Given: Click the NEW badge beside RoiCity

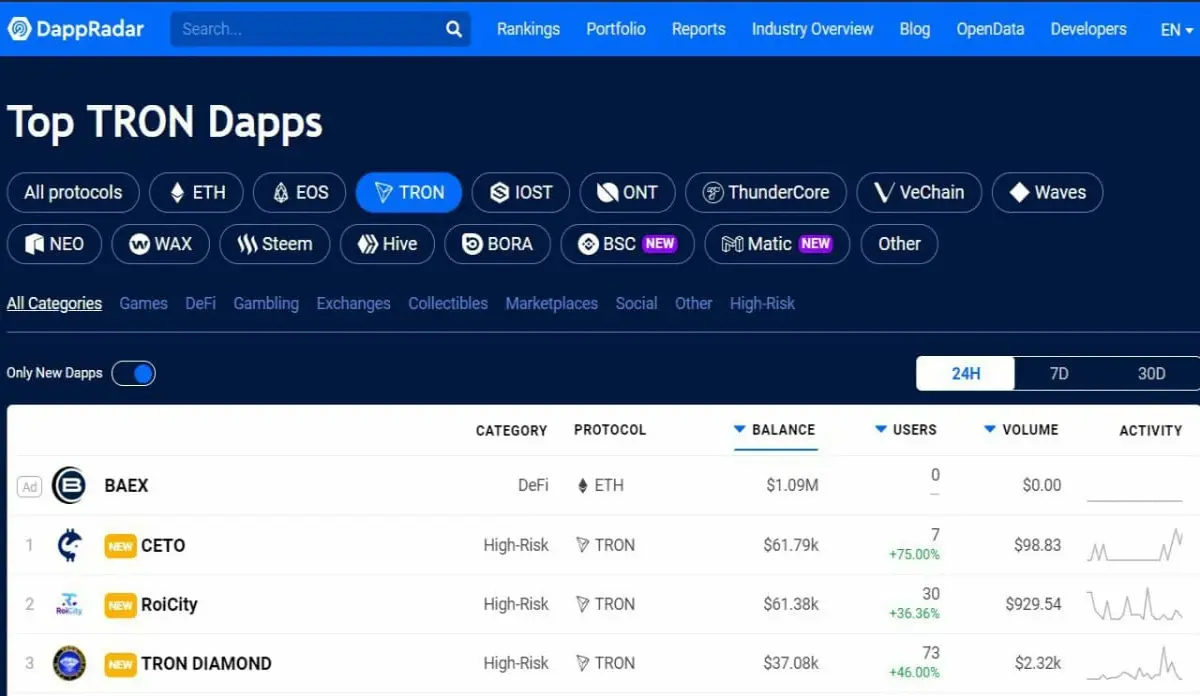Looking at the screenshot, I should pos(120,605).
